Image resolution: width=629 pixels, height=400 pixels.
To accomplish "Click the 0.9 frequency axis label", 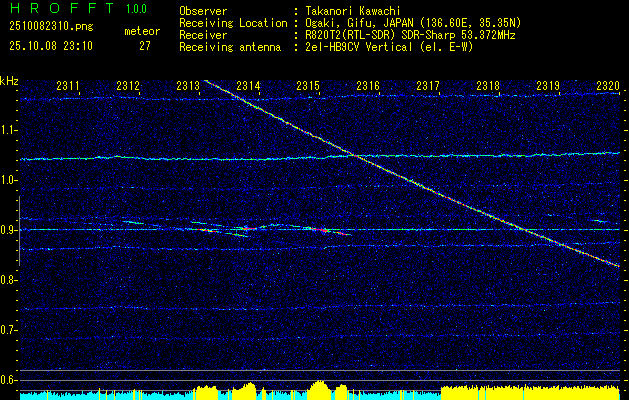I will coord(9,230).
